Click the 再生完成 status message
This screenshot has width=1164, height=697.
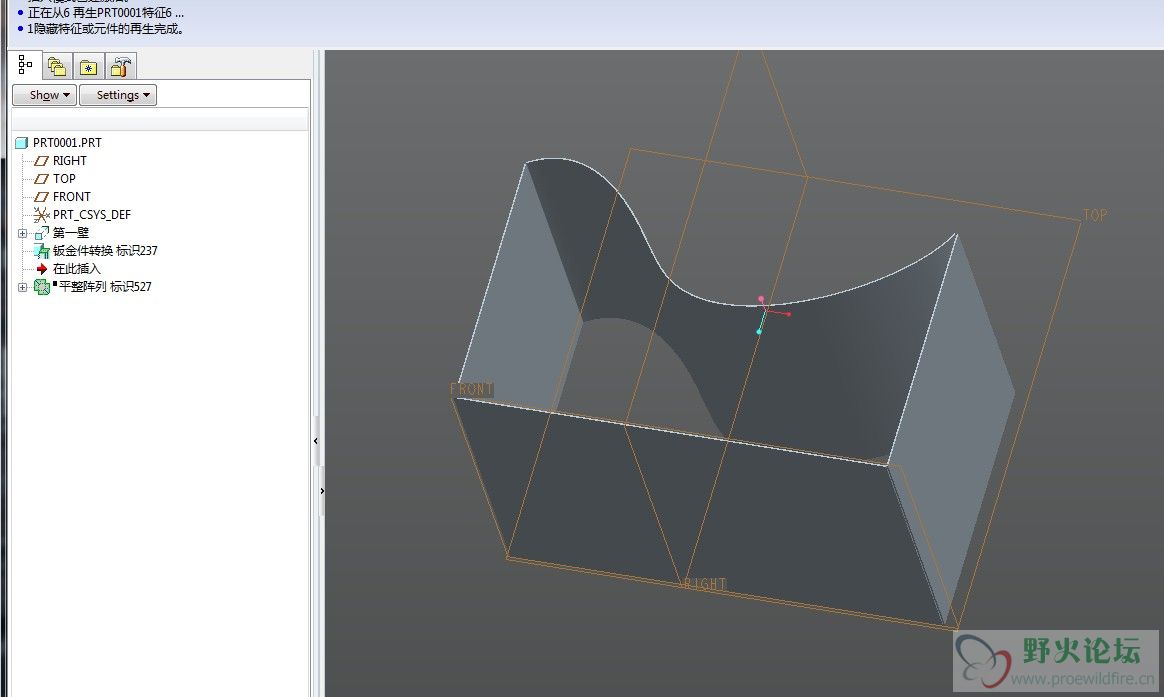coord(105,29)
